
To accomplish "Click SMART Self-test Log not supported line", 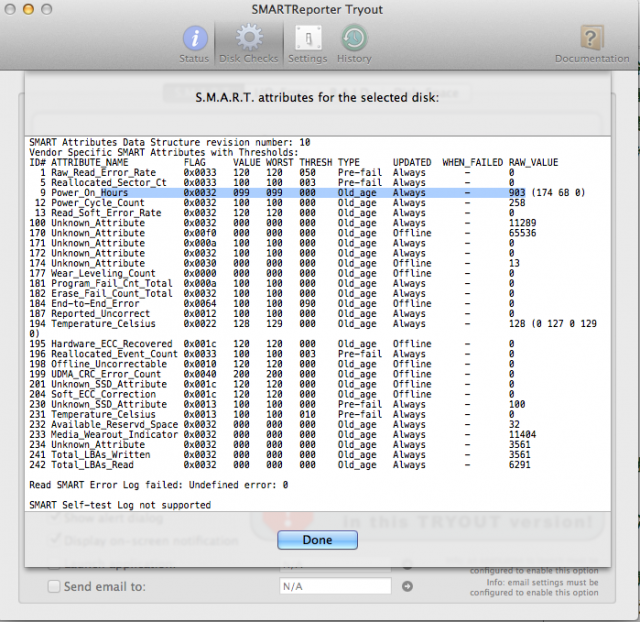I will (120, 505).
